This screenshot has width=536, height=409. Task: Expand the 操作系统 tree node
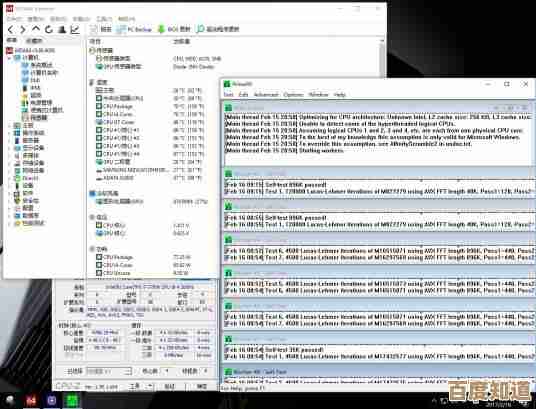[9, 133]
